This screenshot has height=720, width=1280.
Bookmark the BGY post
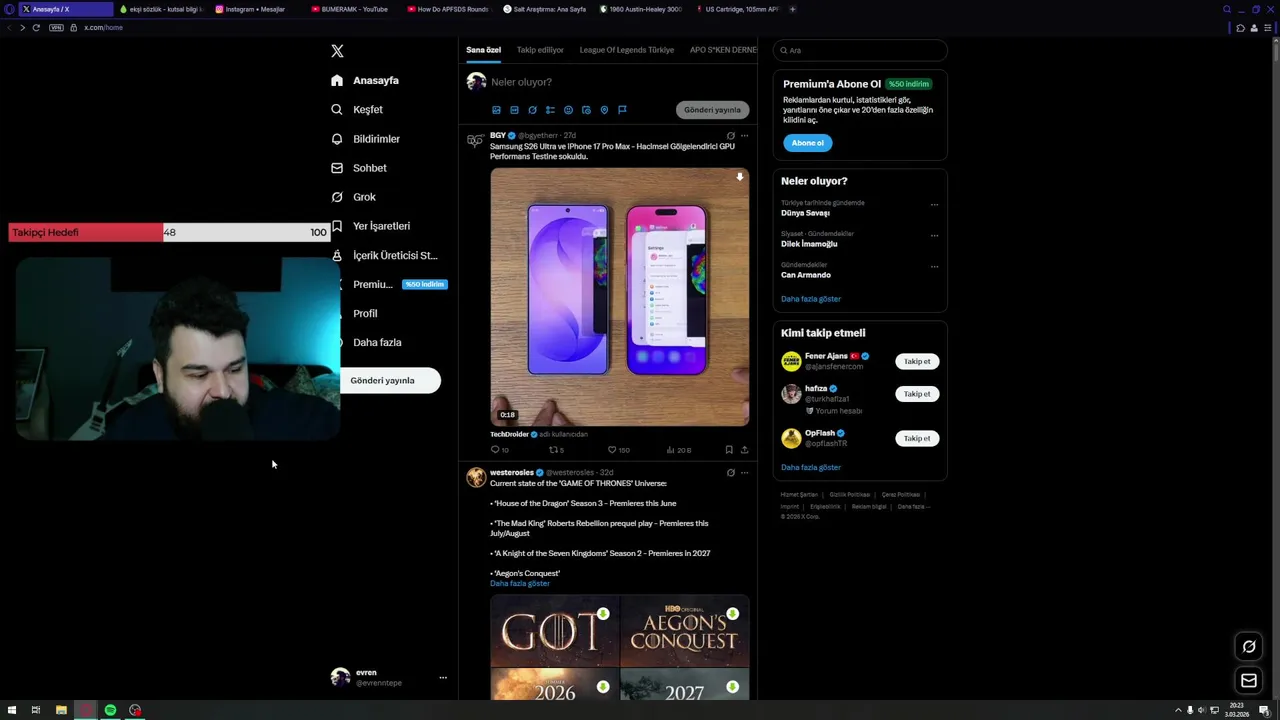729,450
